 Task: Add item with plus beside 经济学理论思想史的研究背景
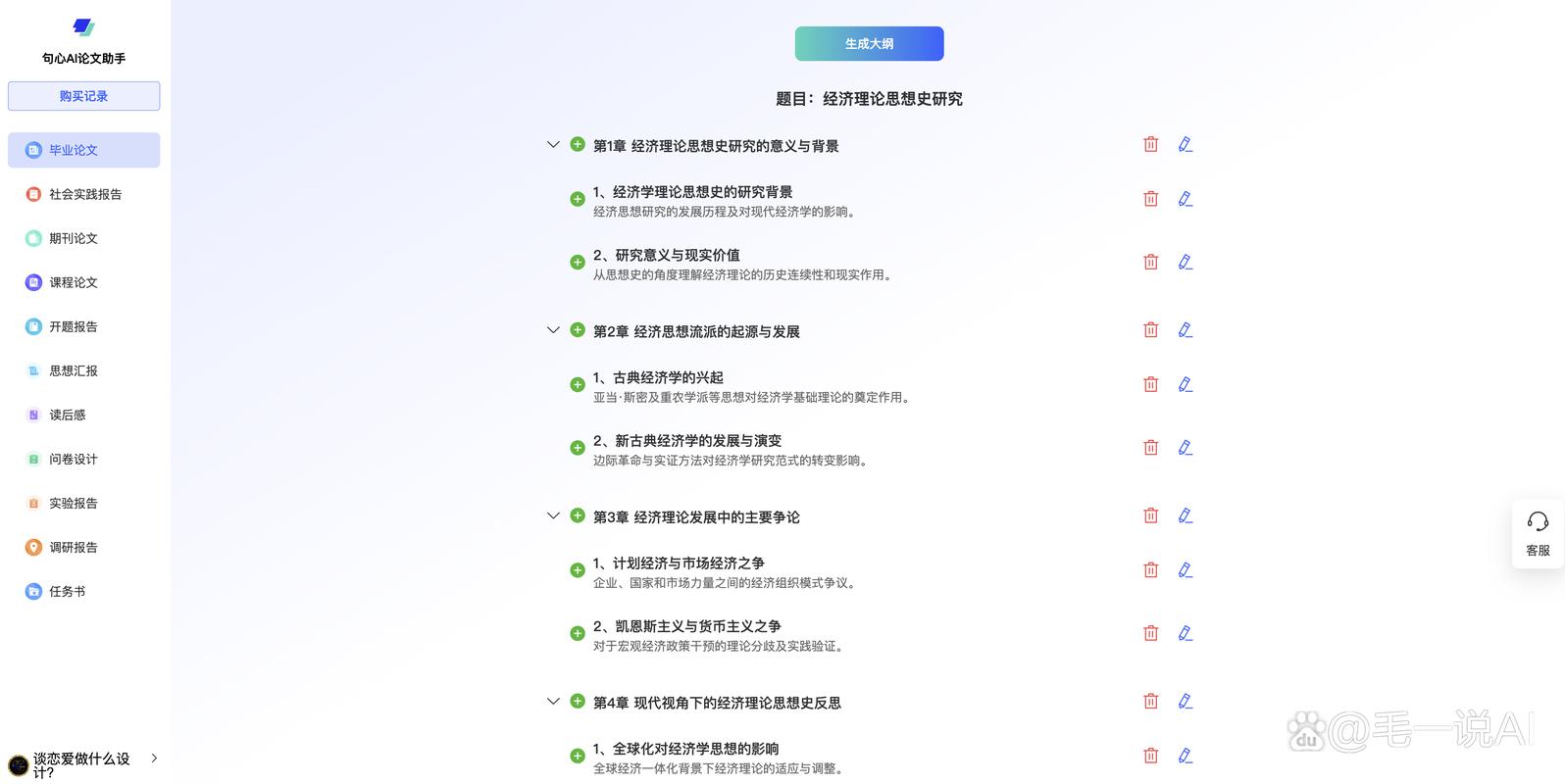[578, 199]
